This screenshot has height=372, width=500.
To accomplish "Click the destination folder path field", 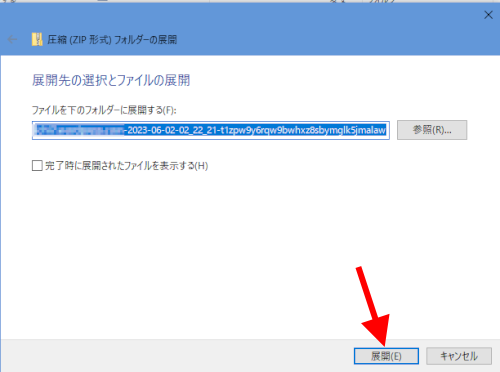I will tap(211, 130).
